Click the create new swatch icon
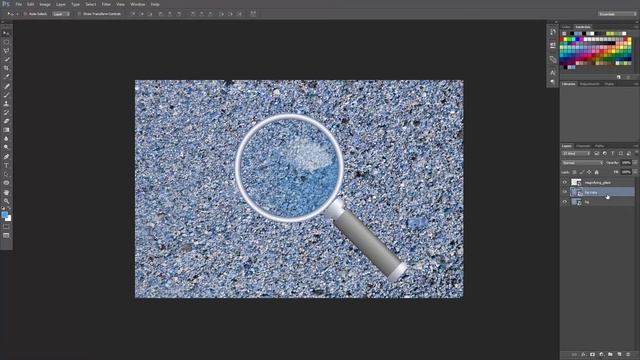The height and width of the screenshot is (360, 640). 619,77
